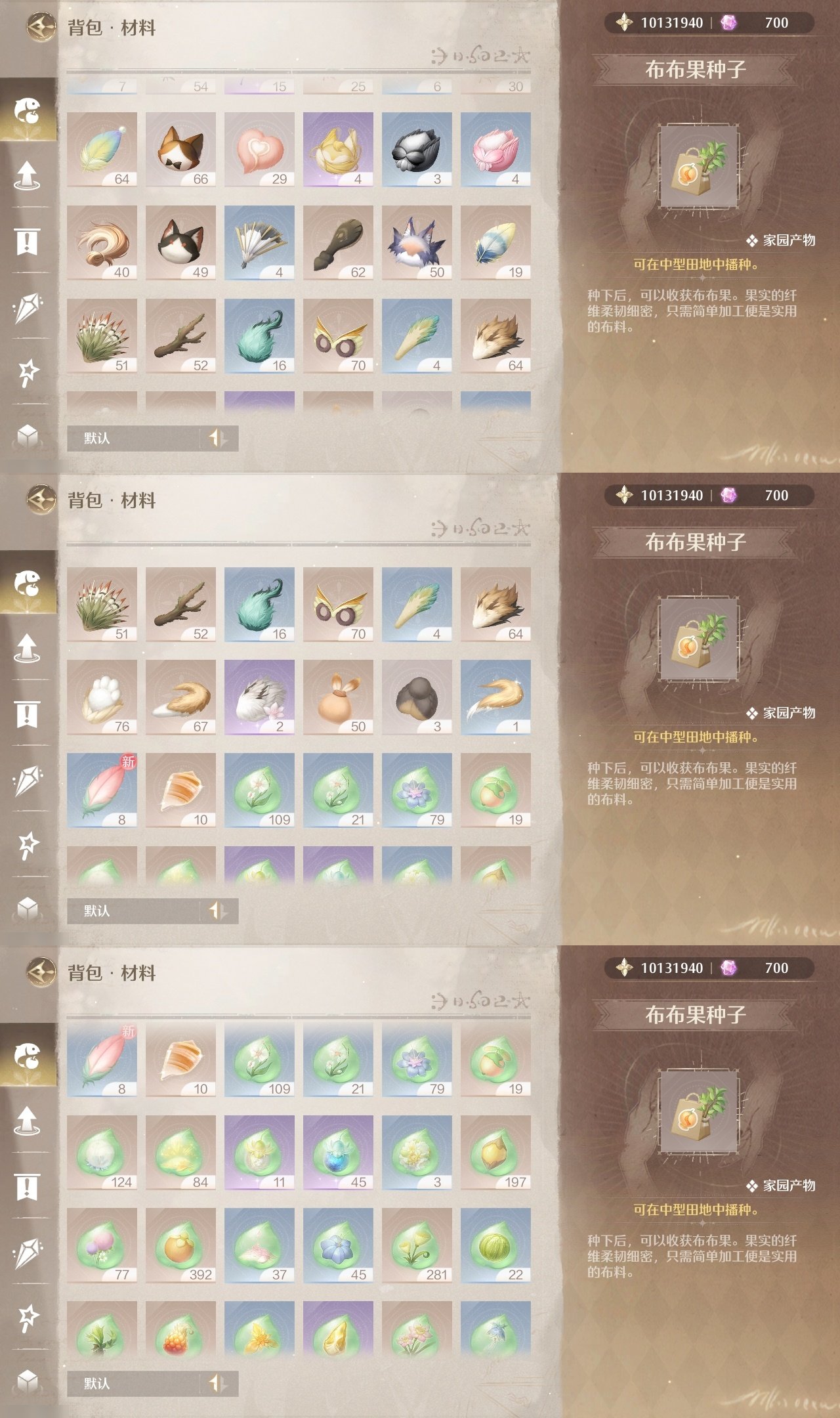Image resolution: width=840 pixels, height=1418 pixels.
Task: Open the materials fish tab in topmost sidebar
Action: tap(28, 110)
